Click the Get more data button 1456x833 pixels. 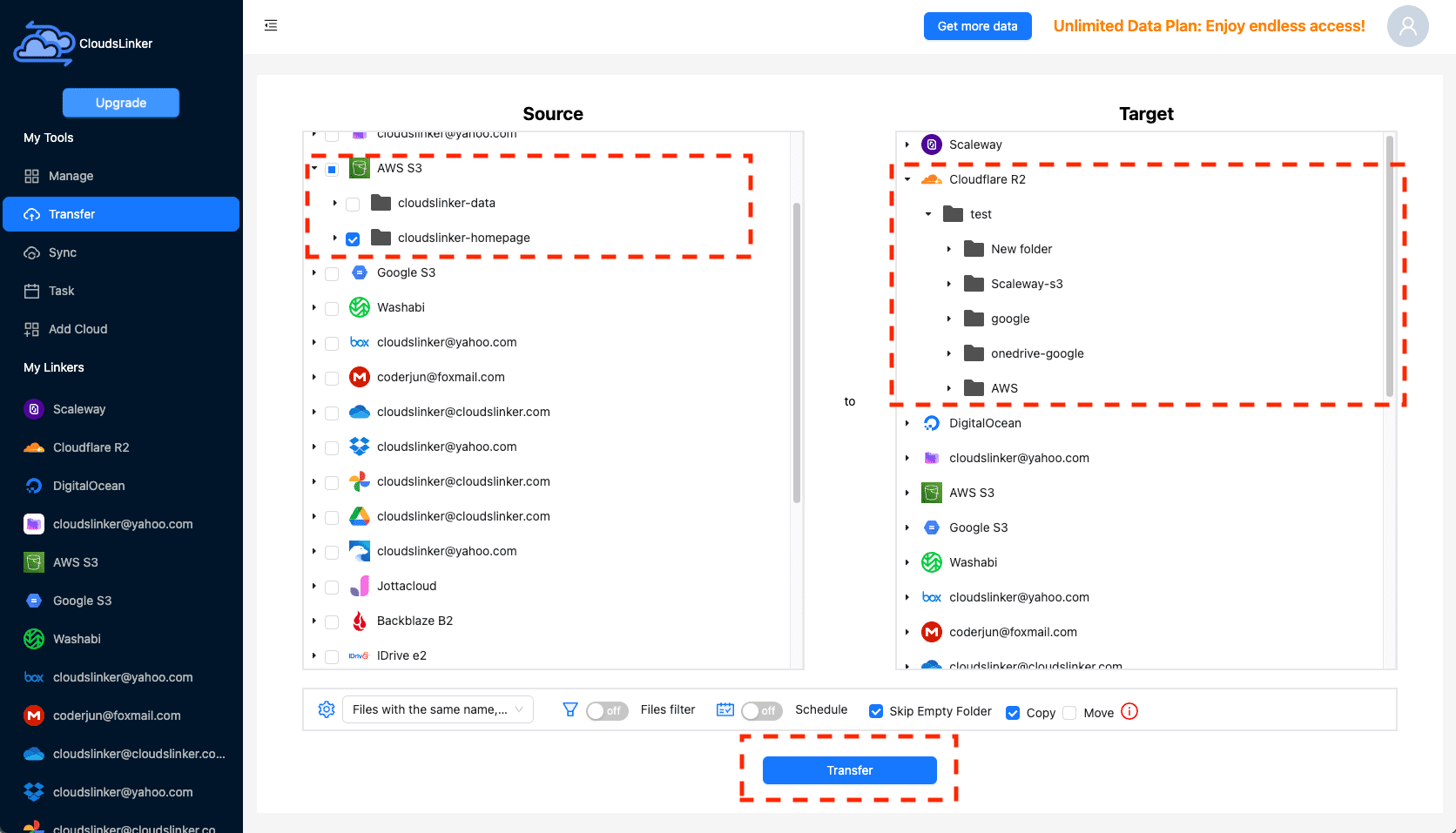point(977,26)
